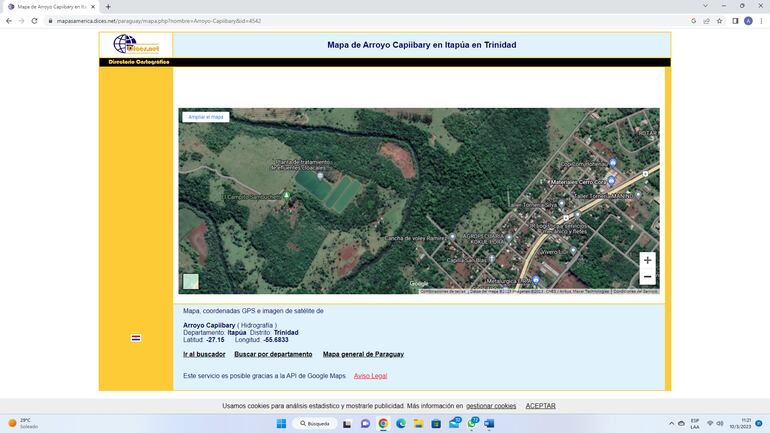
Task: Show hidden system tray icons
Action: click(671, 424)
